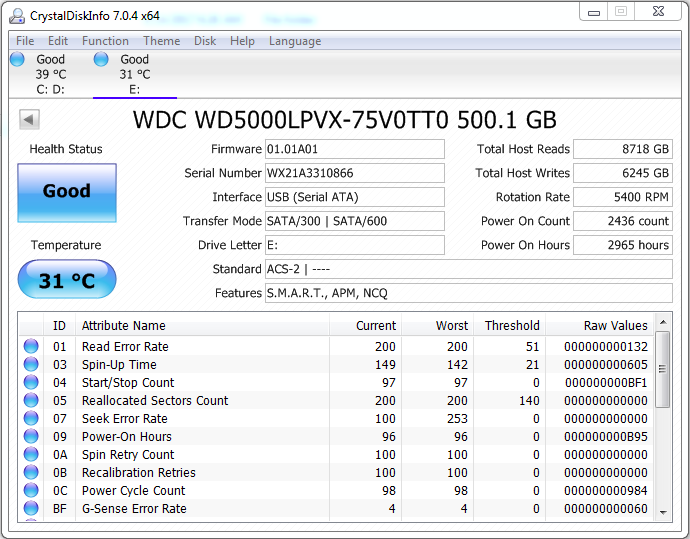Select the Recalibration Retries attribute name
Screen dimensions: 690x539
tap(139, 473)
